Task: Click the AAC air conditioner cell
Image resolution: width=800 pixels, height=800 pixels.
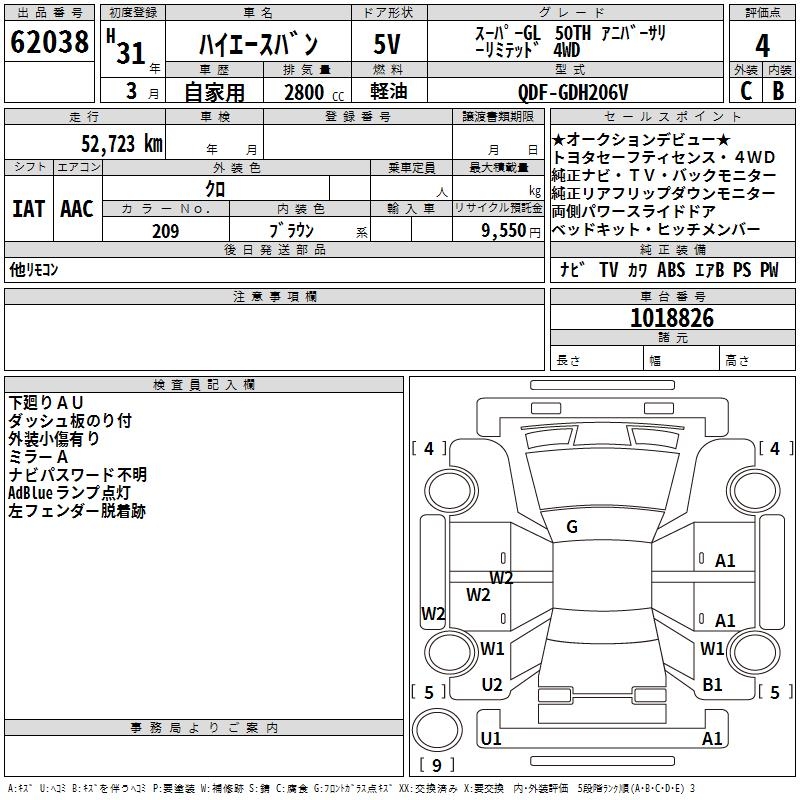Action: pyautogui.click(x=77, y=209)
